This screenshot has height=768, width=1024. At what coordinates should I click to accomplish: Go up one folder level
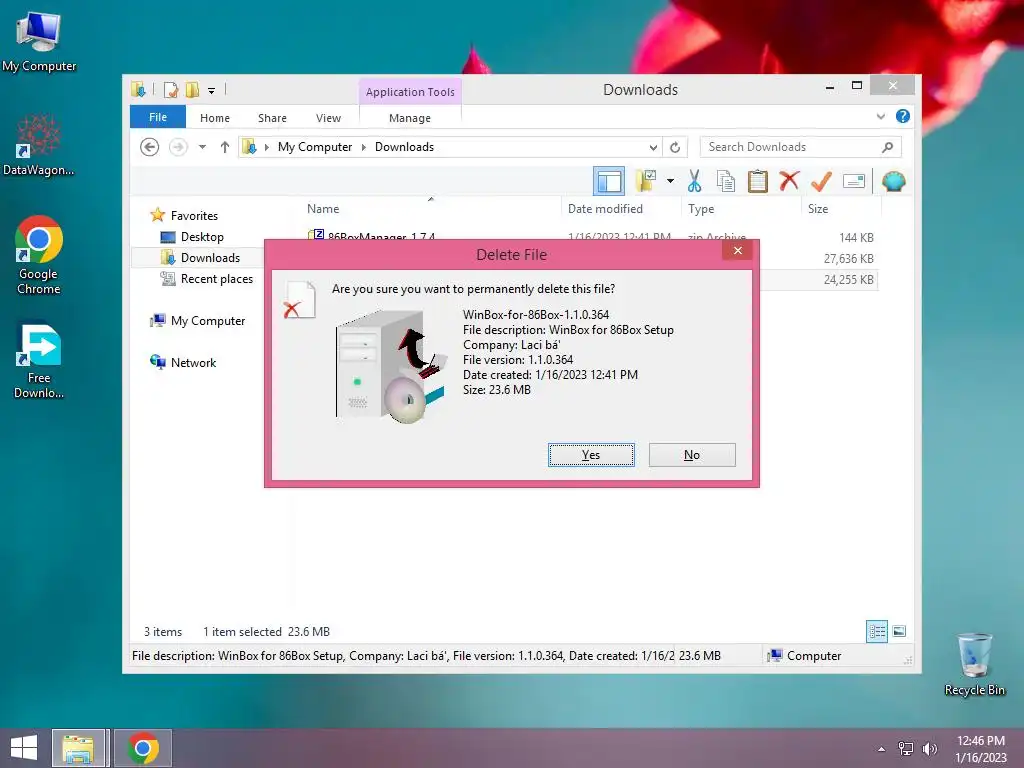pyautogui.click(x=225, y=147)
